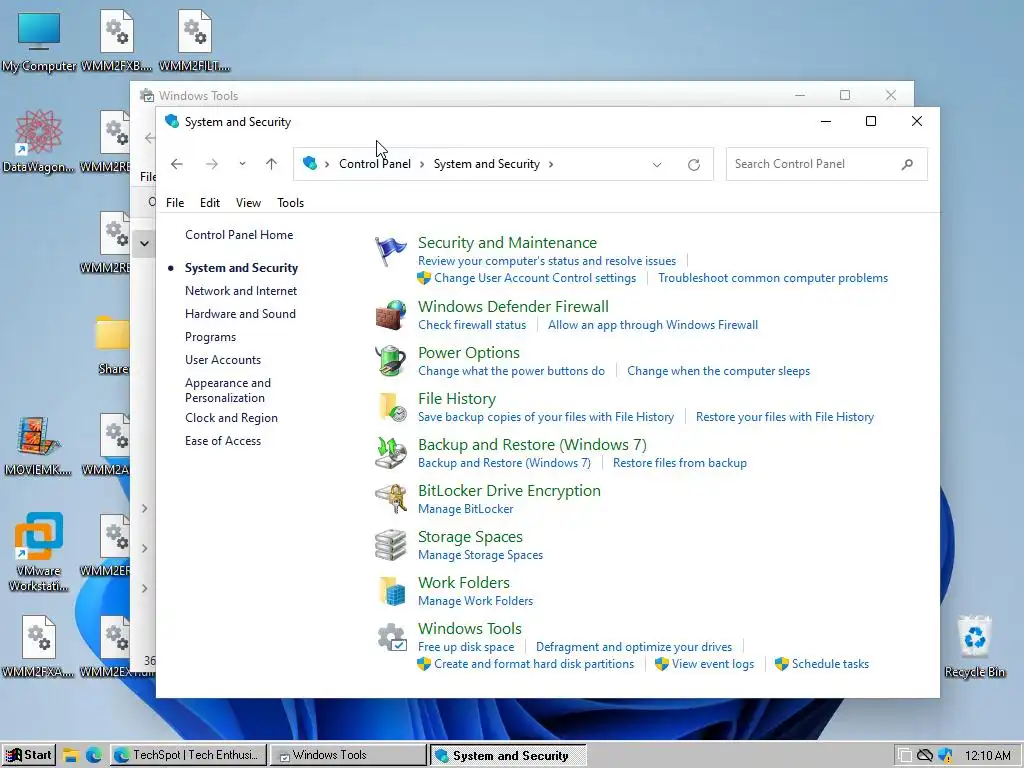Open the User Accounts category

pyautogui.click(x=223, y=360)
